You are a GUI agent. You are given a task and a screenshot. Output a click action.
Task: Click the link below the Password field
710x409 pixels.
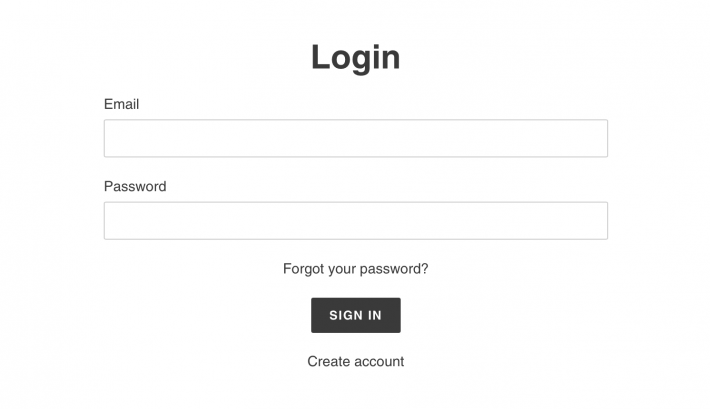click(x=355, y=269)
